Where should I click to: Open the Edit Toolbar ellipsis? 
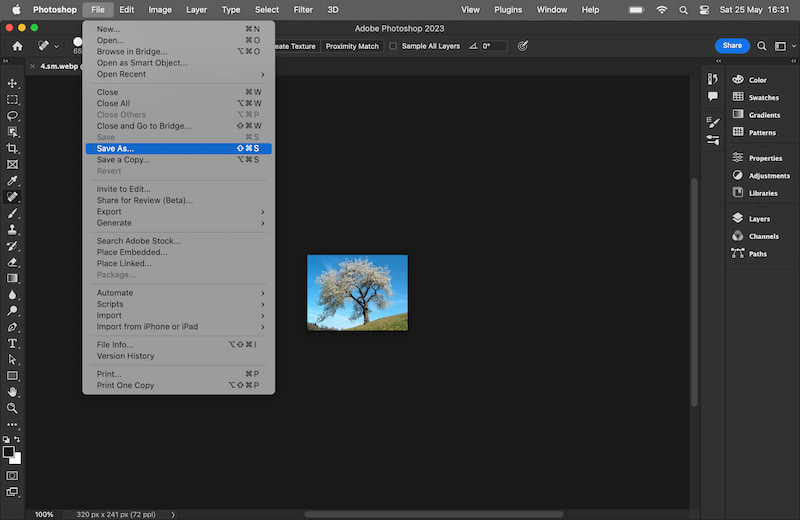point(12,425)
